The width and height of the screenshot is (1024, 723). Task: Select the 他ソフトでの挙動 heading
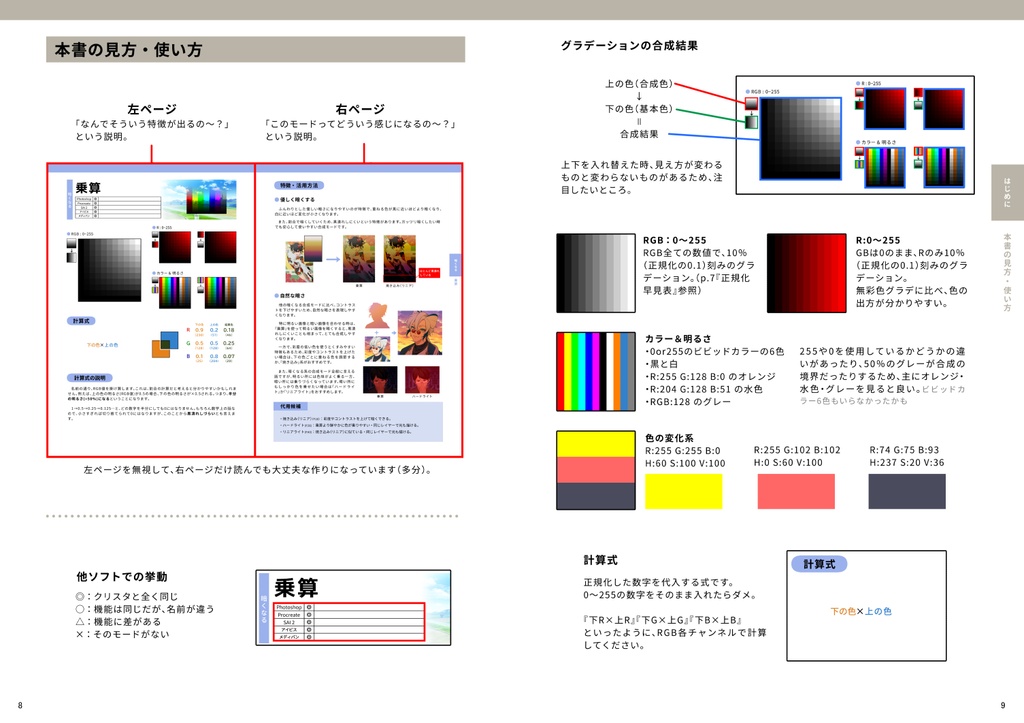point(121,577)
